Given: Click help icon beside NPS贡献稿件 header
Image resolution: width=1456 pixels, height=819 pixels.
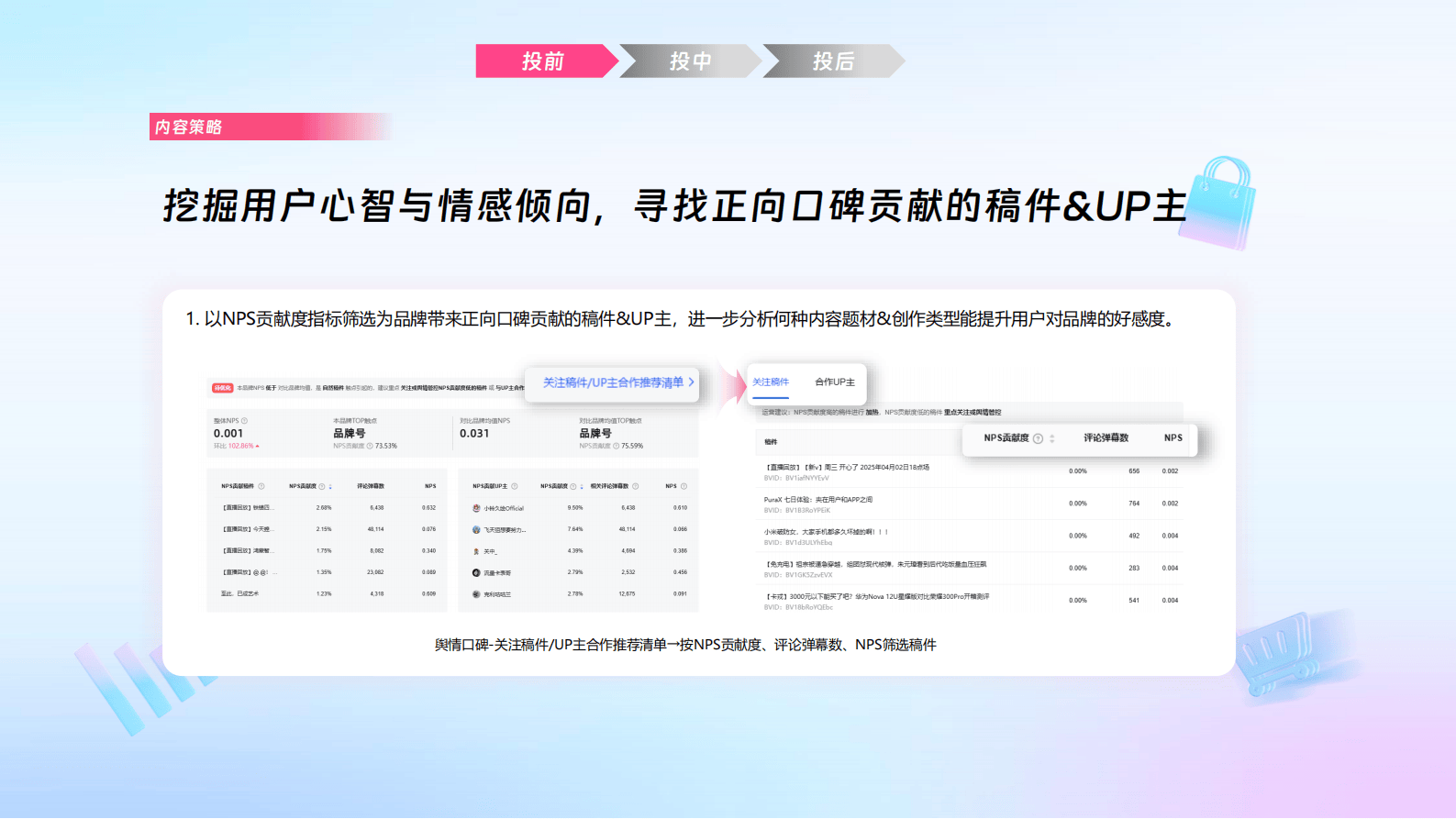Looking at the screenshot, I should (x=261, y=486).
